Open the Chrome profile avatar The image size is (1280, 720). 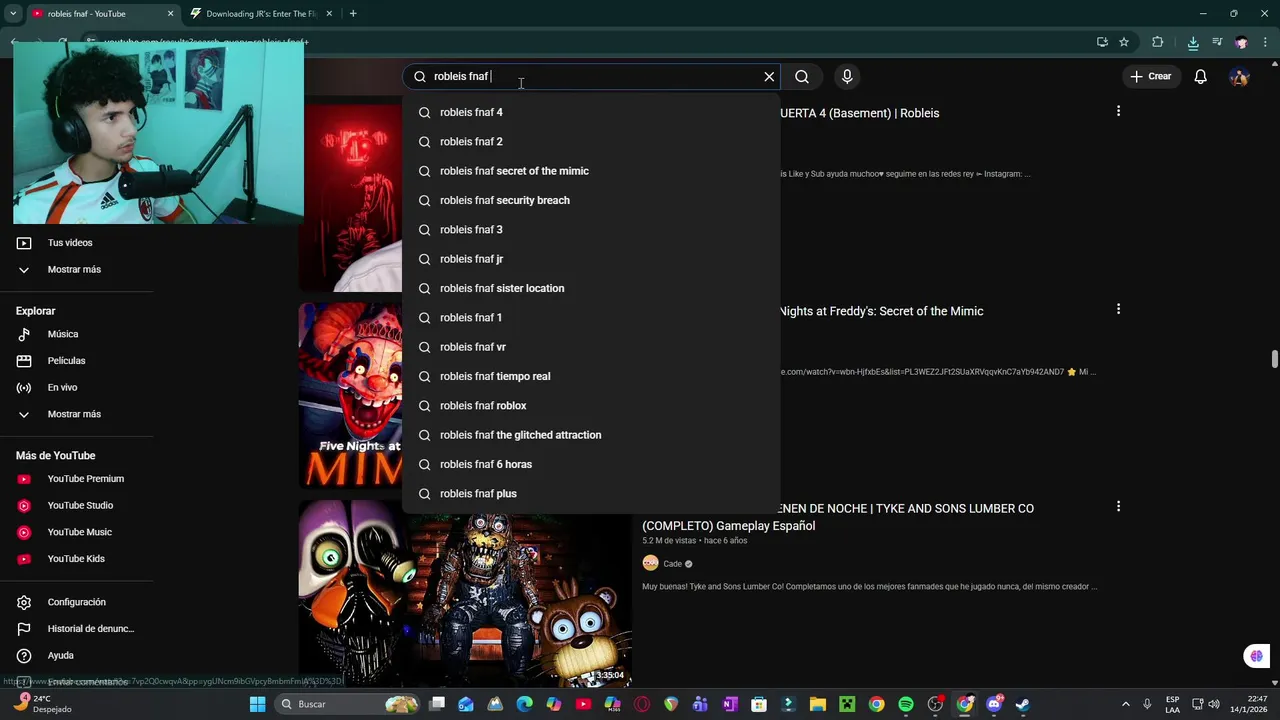pyautogui.click(x=1241, y=42)
